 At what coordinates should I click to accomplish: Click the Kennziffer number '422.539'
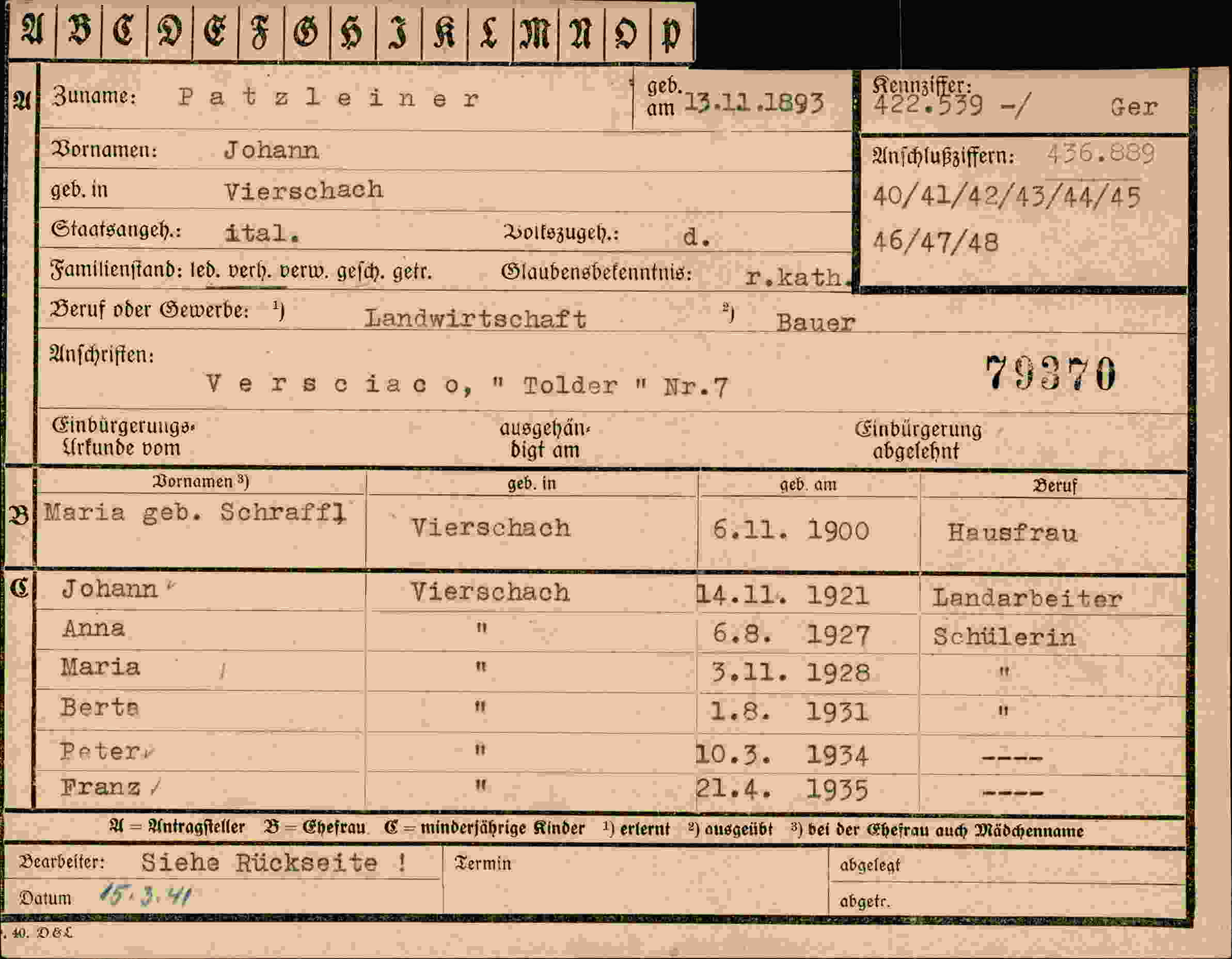tap(928, 105)
